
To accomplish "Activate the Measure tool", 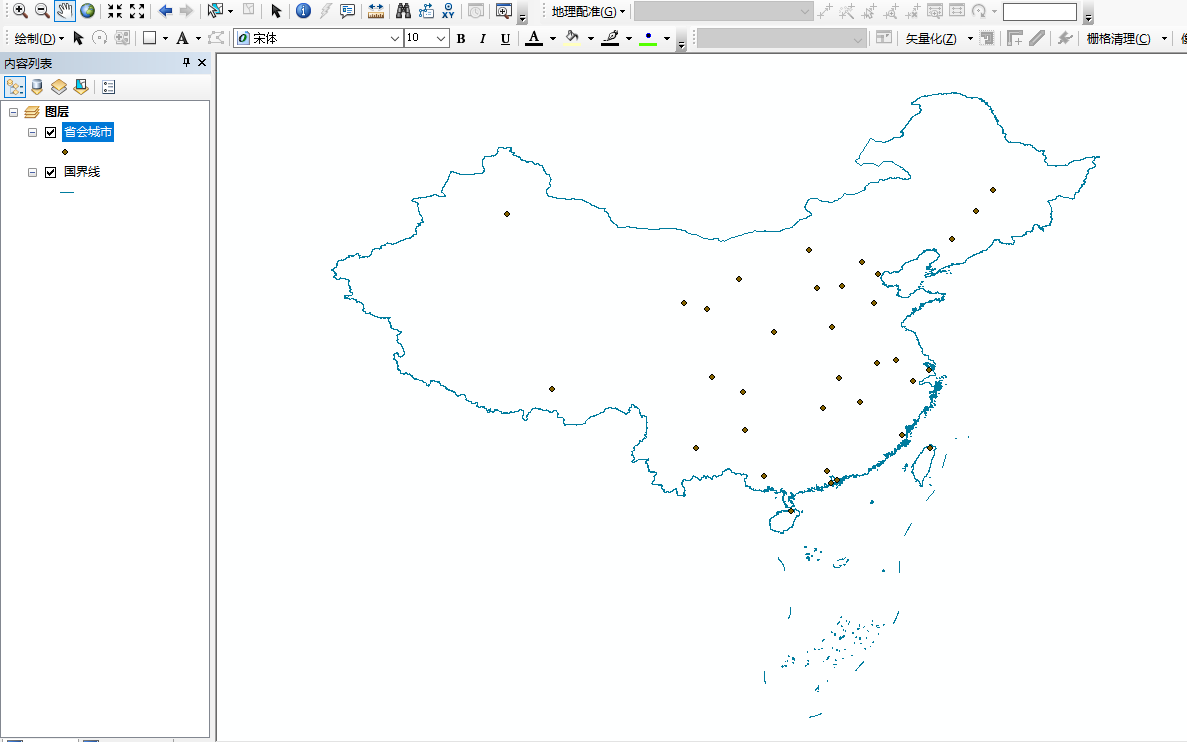I will pos(376,12).
